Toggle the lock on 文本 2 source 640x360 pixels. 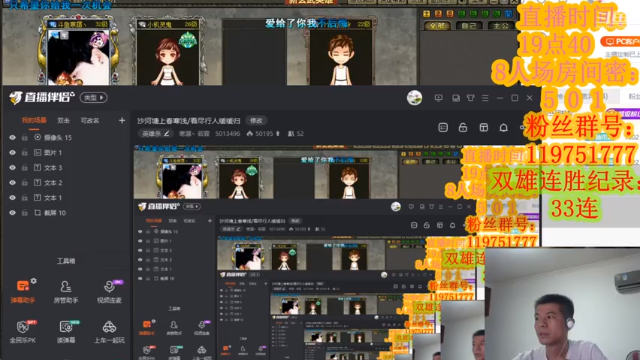tap(25, 182)
